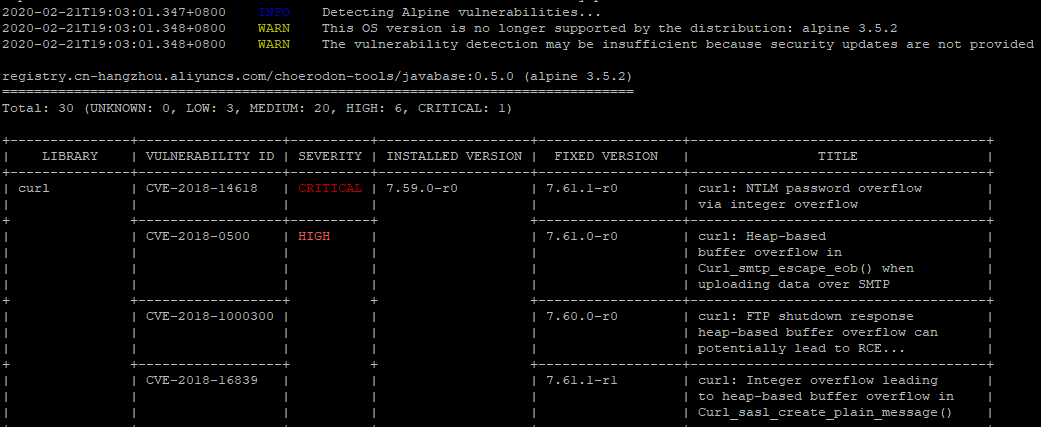Select fixed version 7.61.0-r0

(x=582, y=236)
